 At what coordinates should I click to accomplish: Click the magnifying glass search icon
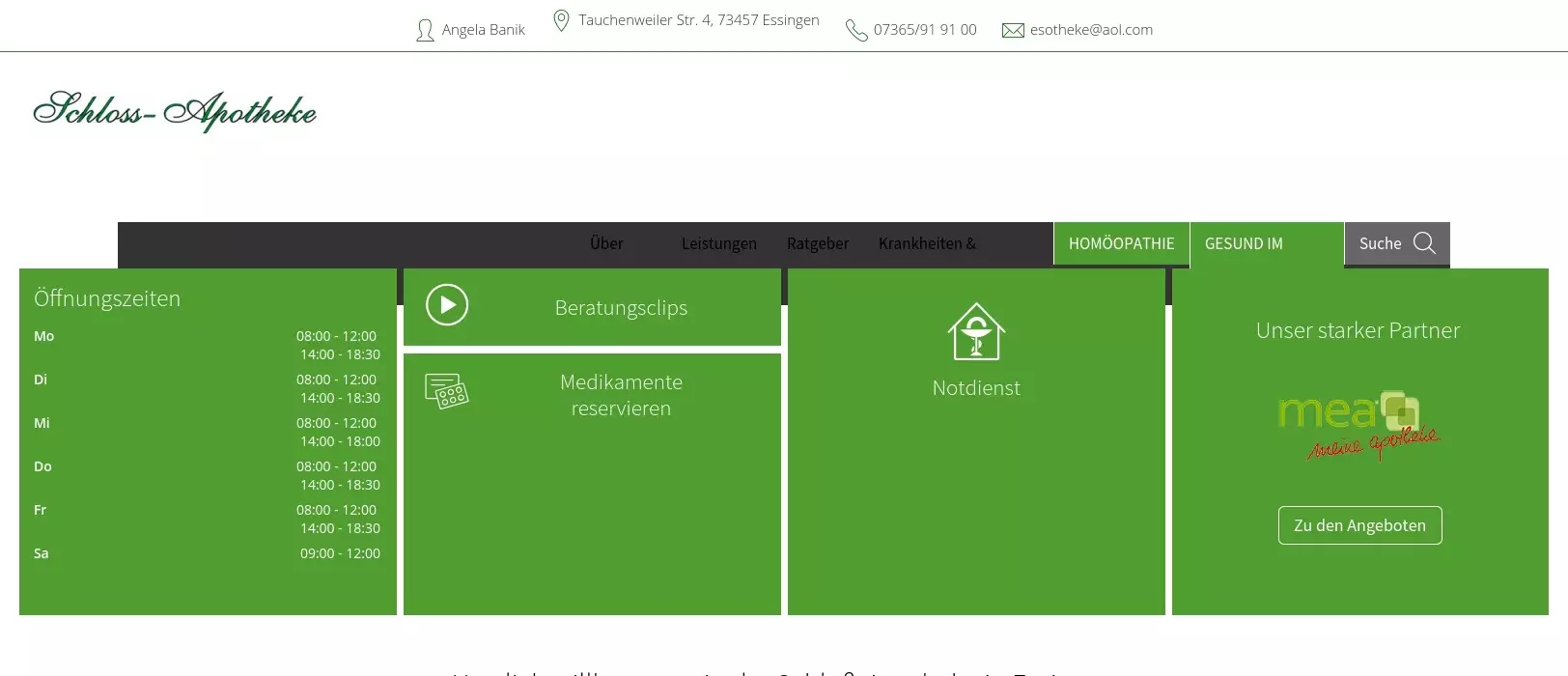1424,243
